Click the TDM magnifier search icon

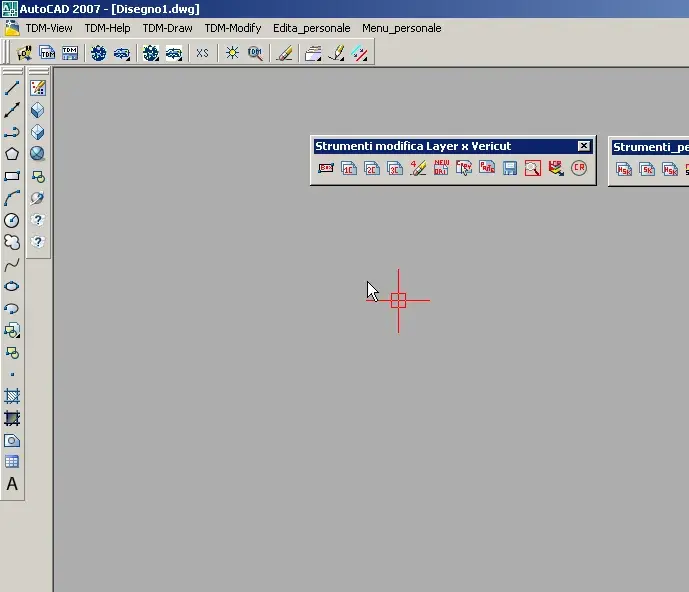255,53
